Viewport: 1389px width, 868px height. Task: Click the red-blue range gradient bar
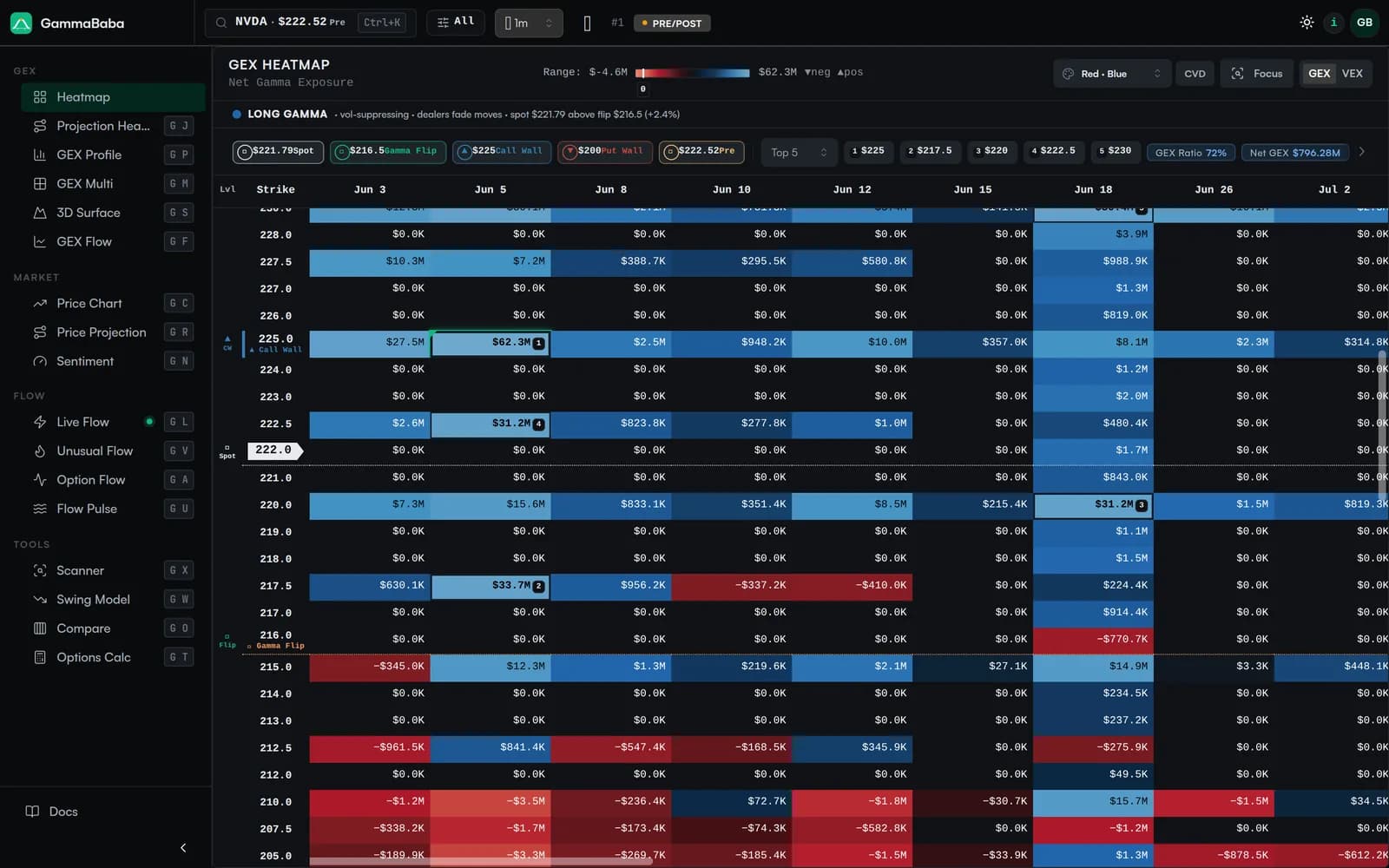(693, 73)
